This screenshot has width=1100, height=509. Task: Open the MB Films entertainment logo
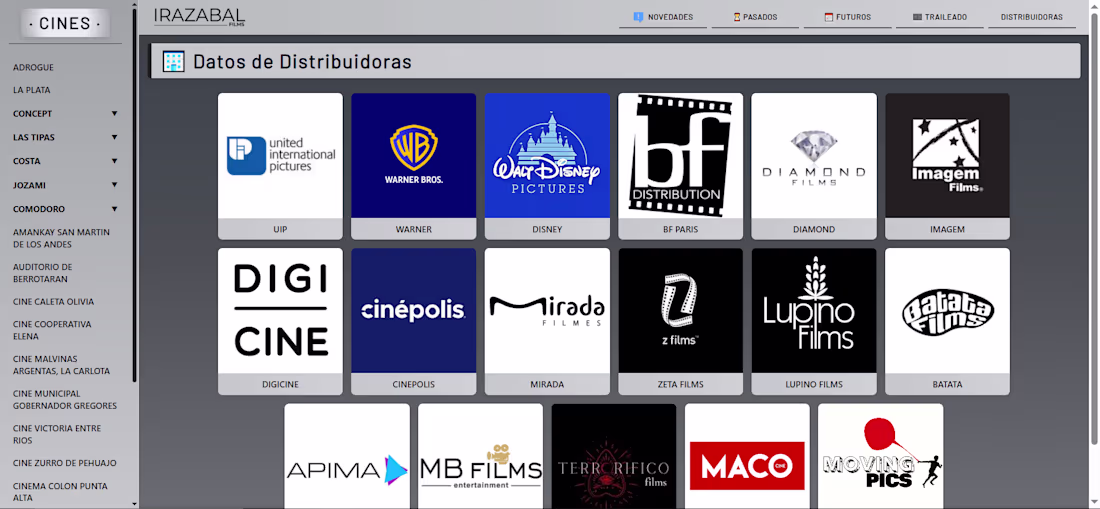[x=481, y=456]
